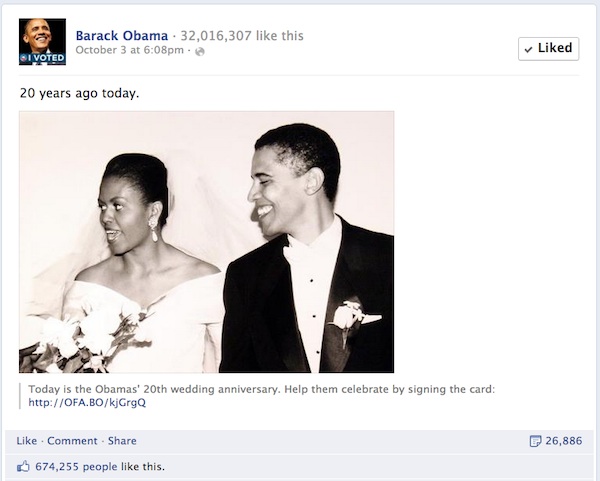Open the black-and-white wedding photo

206,242
